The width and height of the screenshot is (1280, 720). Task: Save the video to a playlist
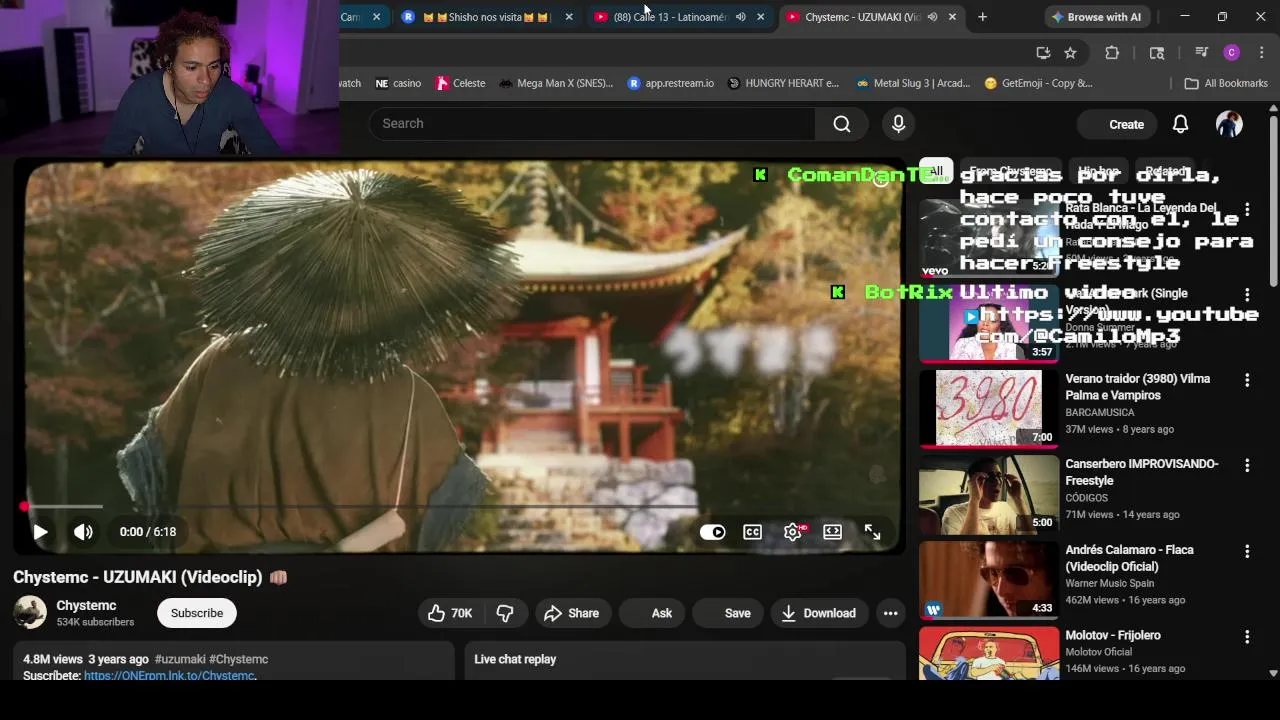(x=729, y=613)
